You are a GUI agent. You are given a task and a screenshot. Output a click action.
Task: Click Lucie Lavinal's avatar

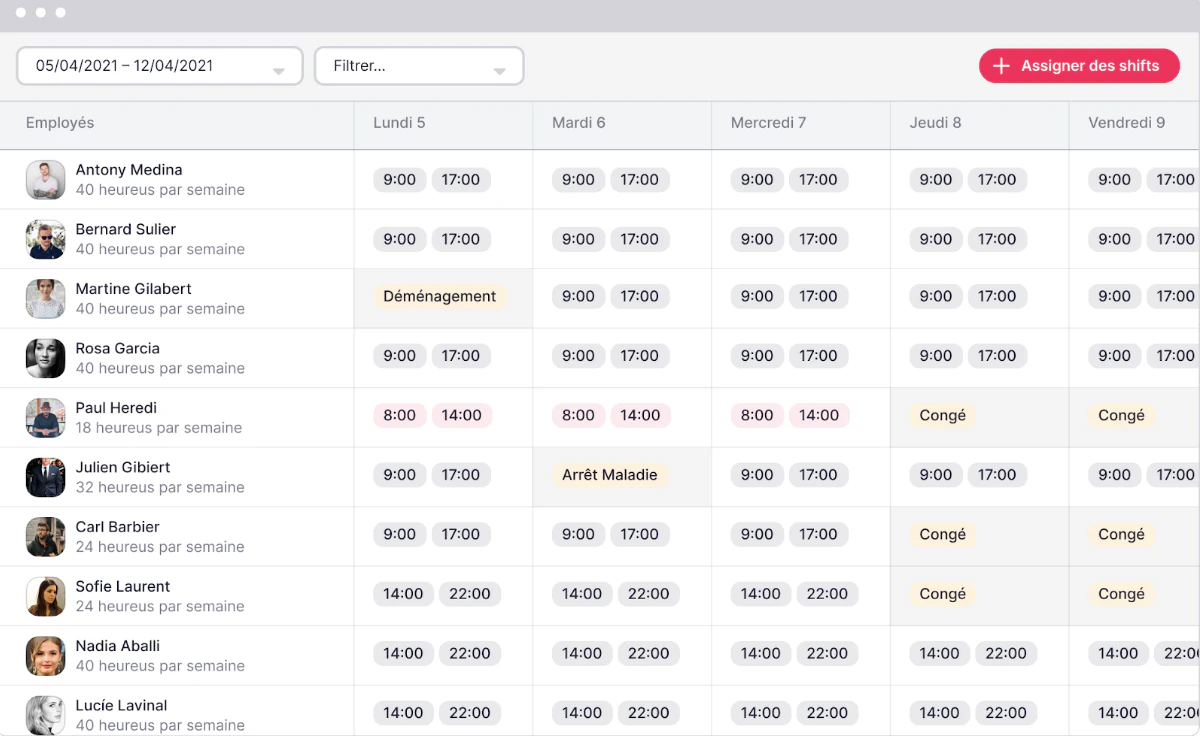point(45,715)
